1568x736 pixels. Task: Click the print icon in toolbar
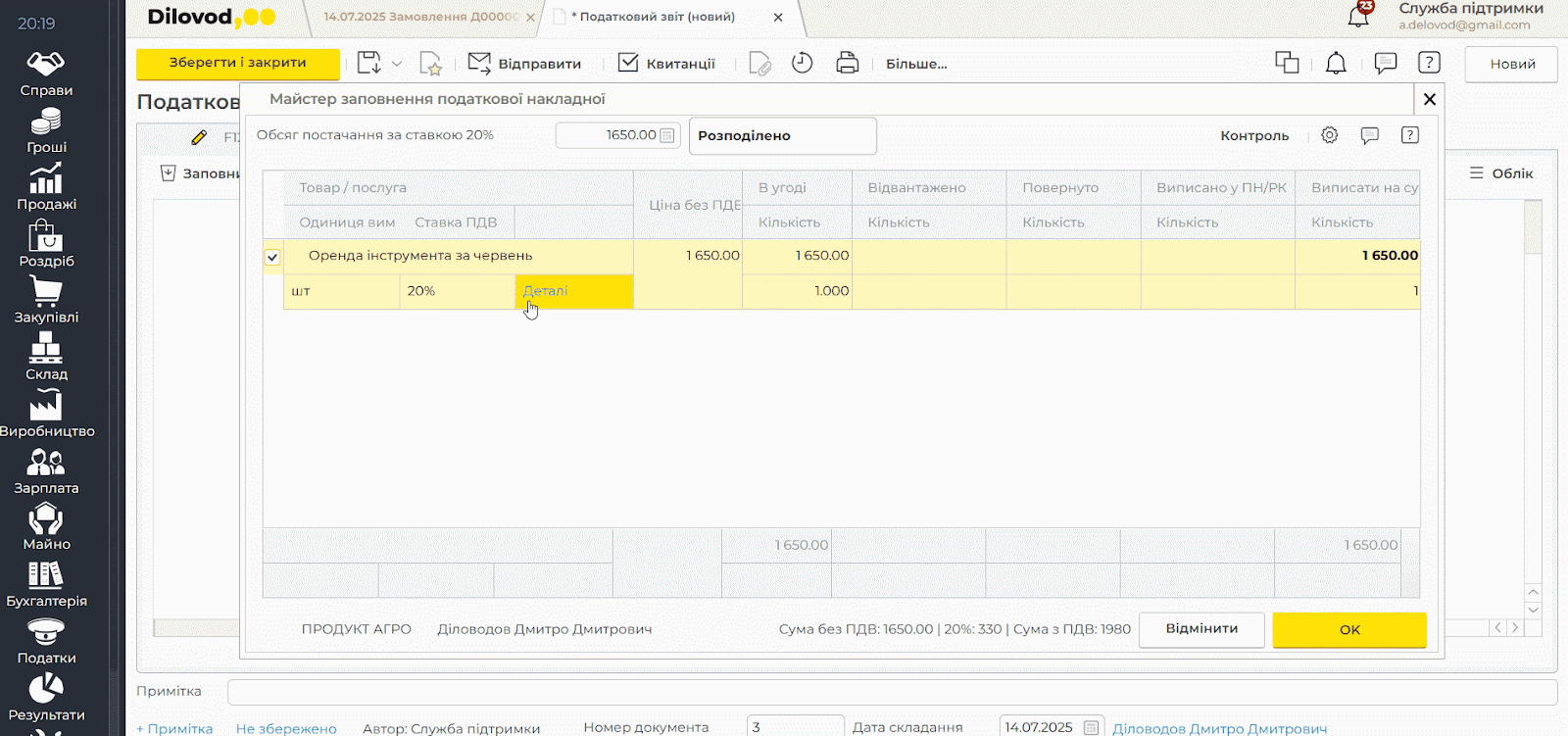pos(847,64)
